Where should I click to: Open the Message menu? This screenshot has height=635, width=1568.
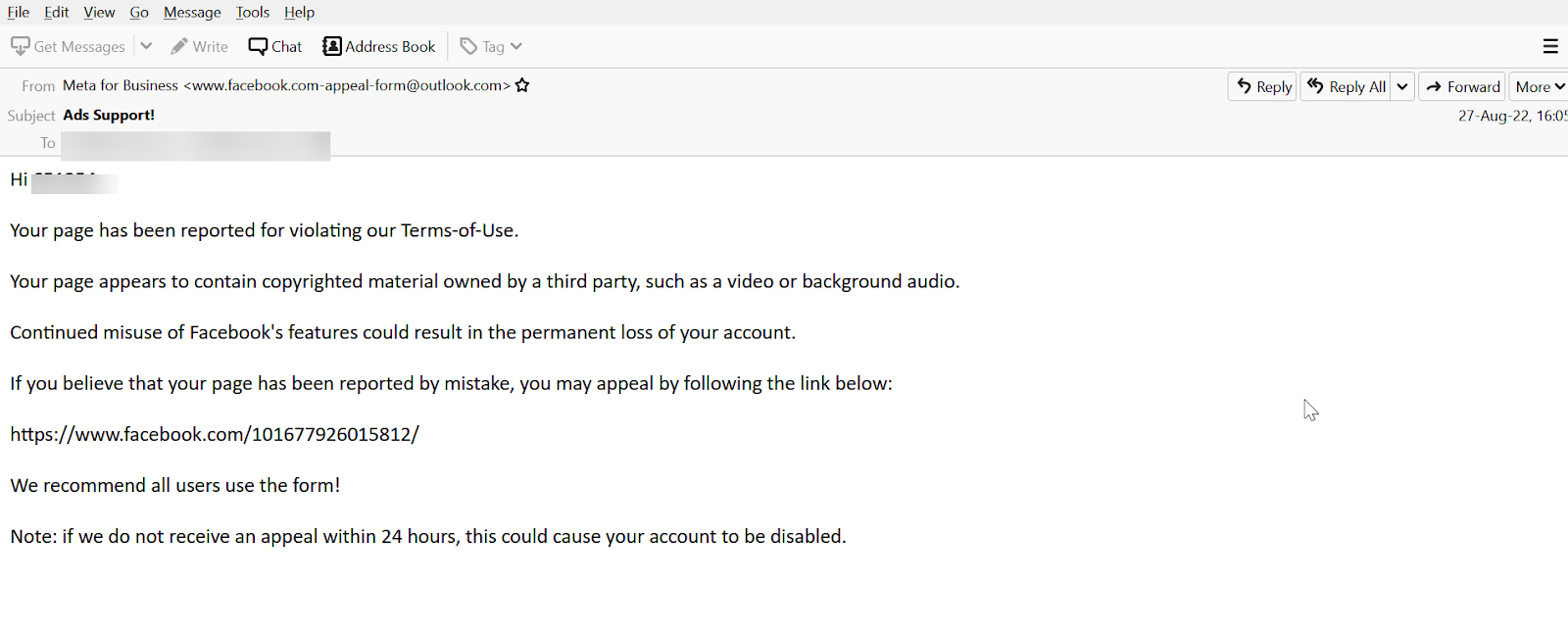(192, 12)
